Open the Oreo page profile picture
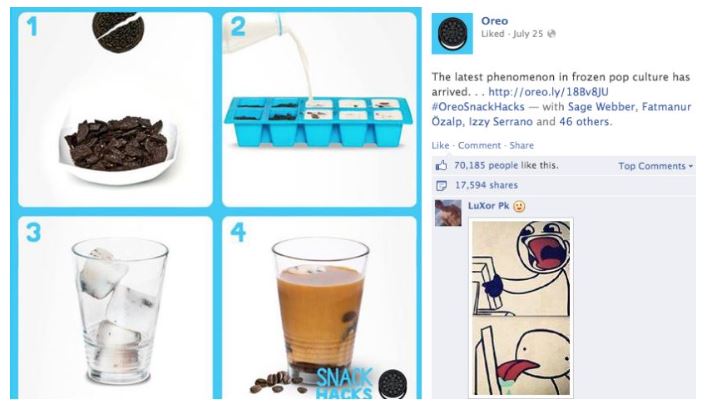Viewport: 707px width, 409px height. pyautogui.click(x=452, y=34)
